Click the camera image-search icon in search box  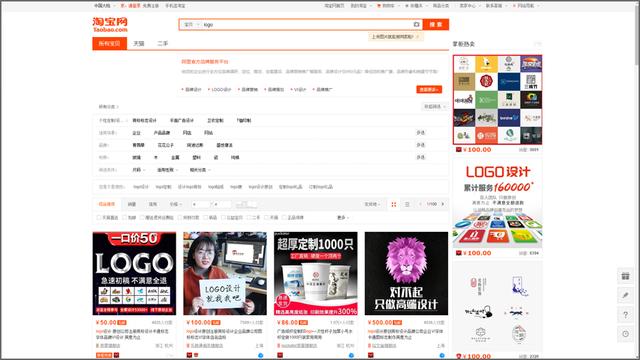416,24
